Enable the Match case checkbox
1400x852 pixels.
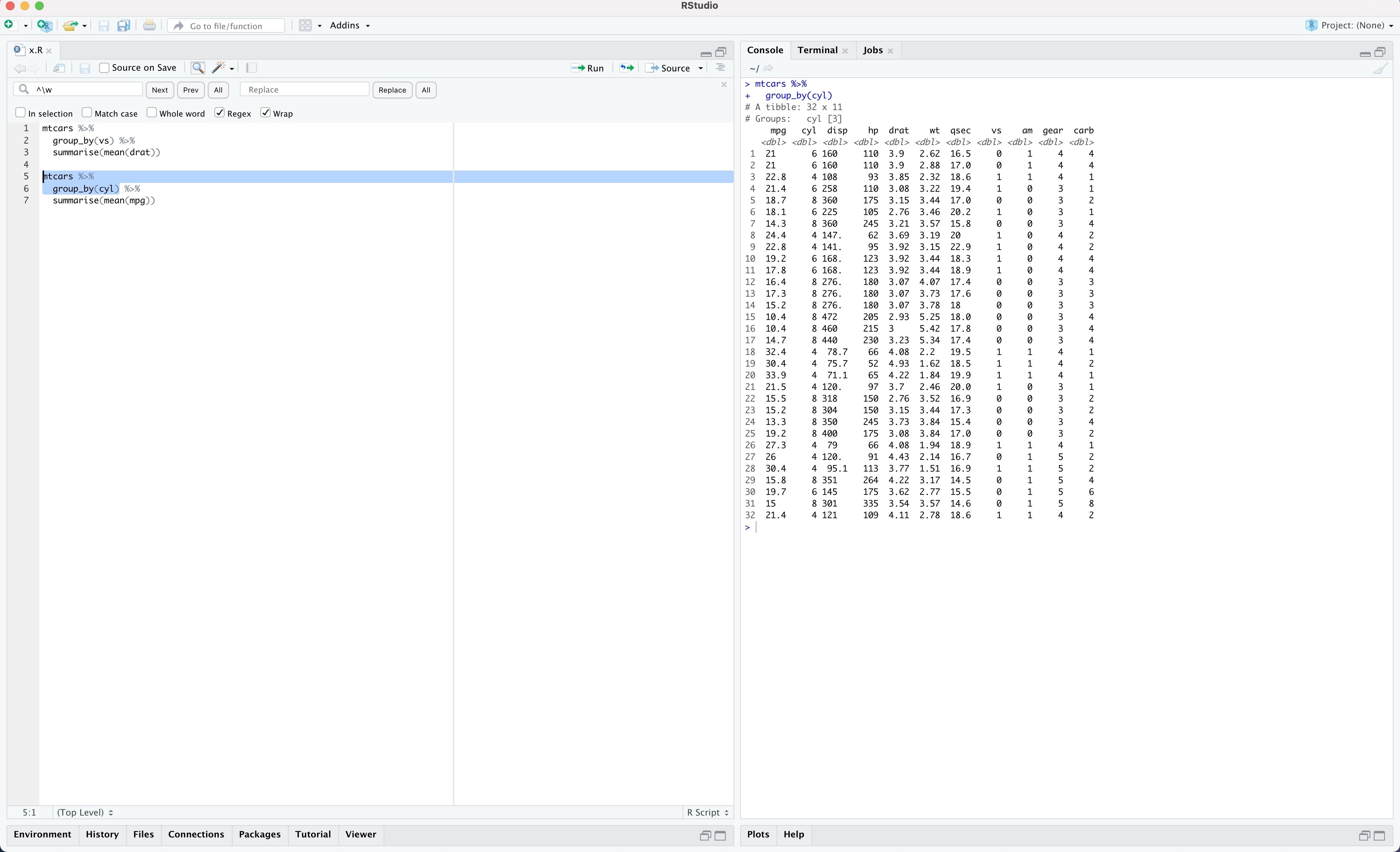click(x=87, y=113)
